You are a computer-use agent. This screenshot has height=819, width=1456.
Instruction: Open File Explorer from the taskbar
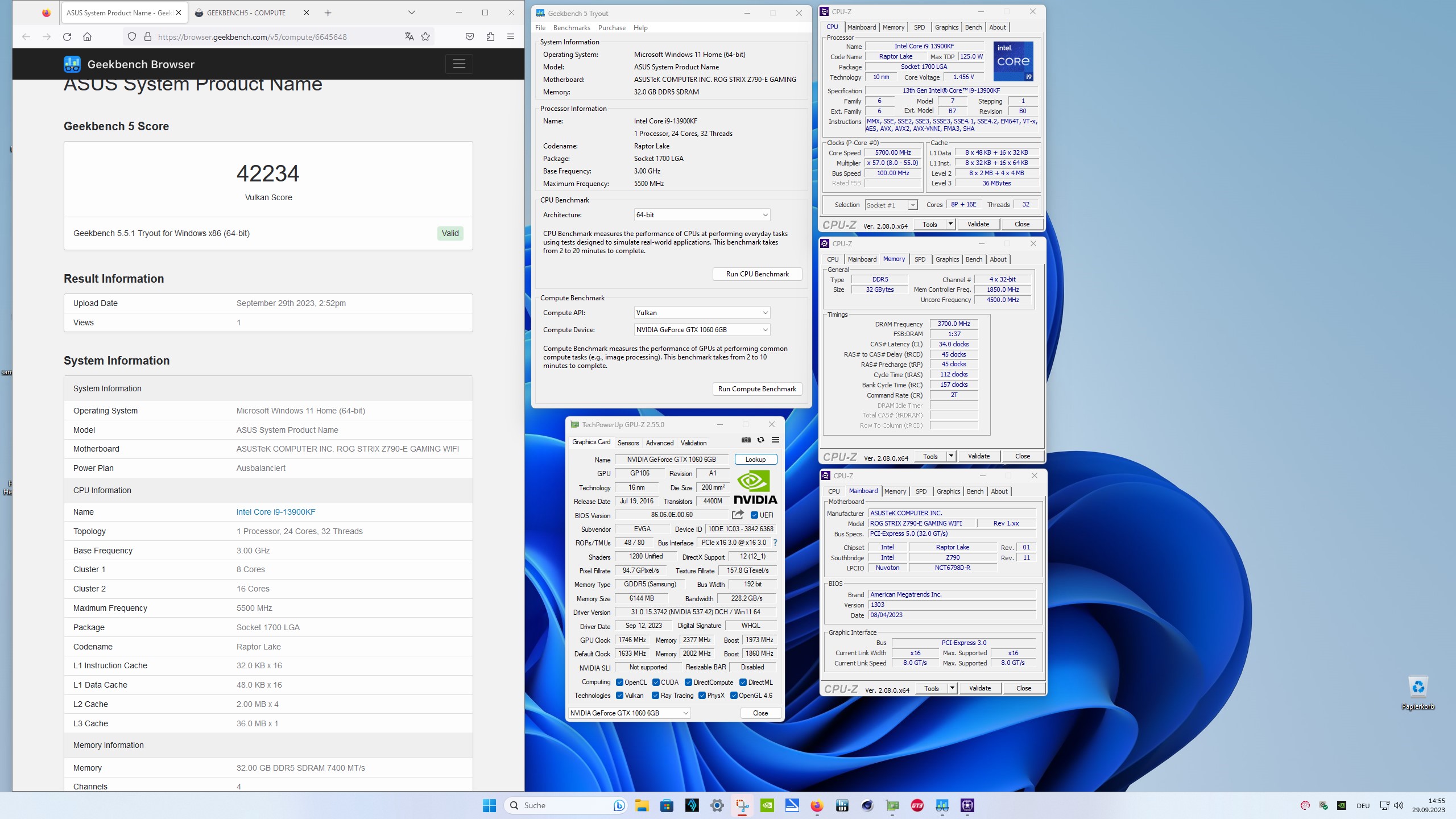642,805
